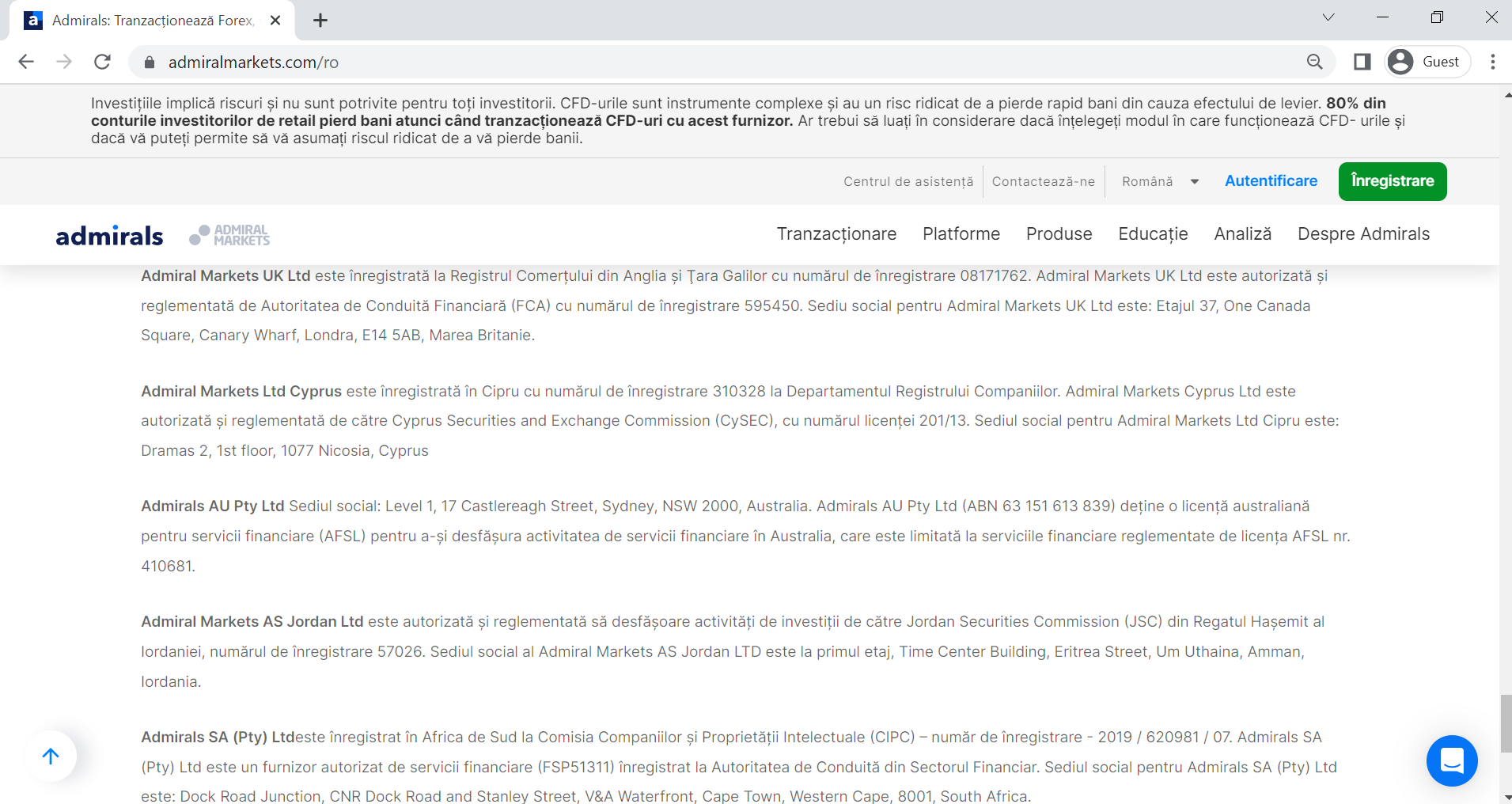Screen dimensions: 1512x804
Task: Open the blue chat support bubble
Action: pos(1452,760)
